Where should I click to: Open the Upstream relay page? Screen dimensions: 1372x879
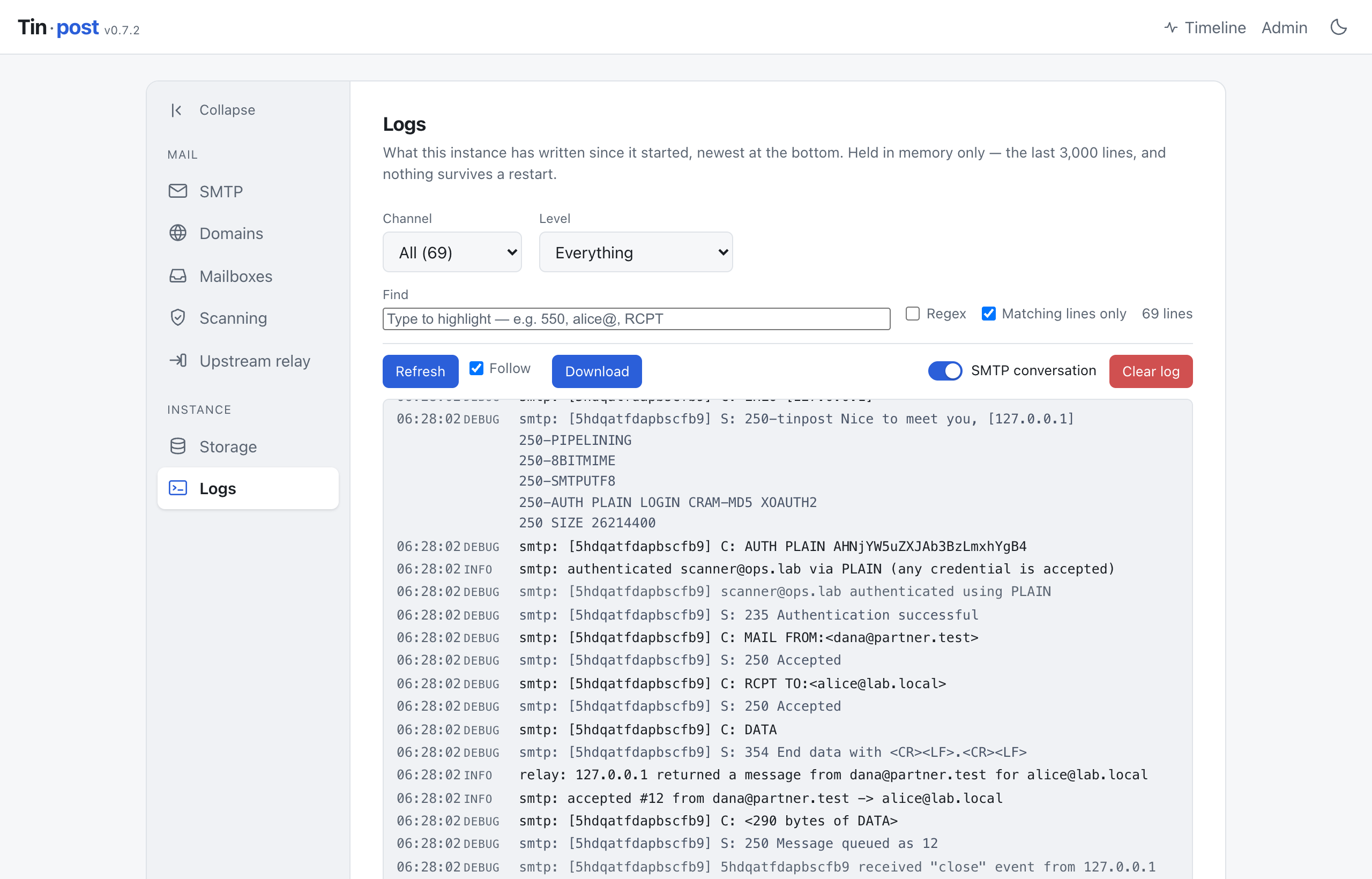coord(248,361)
